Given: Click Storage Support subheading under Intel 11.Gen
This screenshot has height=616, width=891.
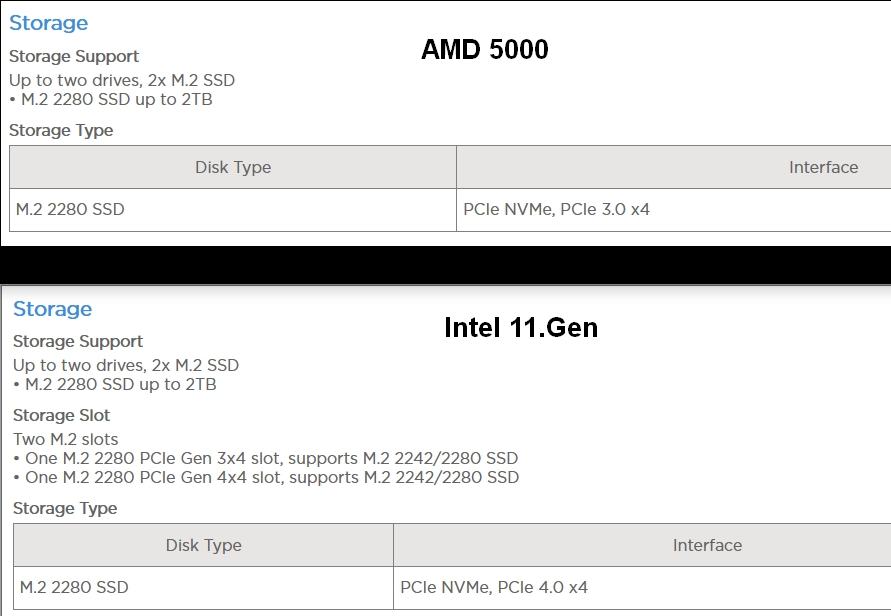Looking at the screenshot, I should click(x=78, y=342).
